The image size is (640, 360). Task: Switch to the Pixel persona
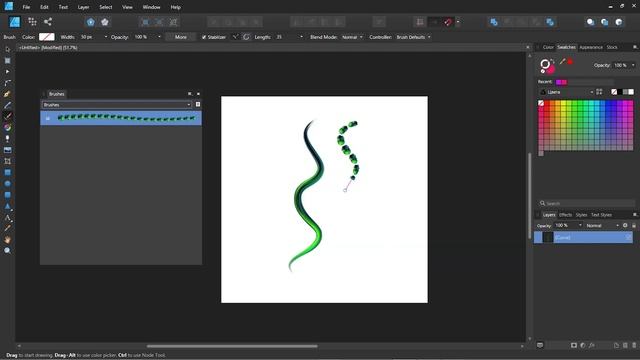tap(32, 22)
